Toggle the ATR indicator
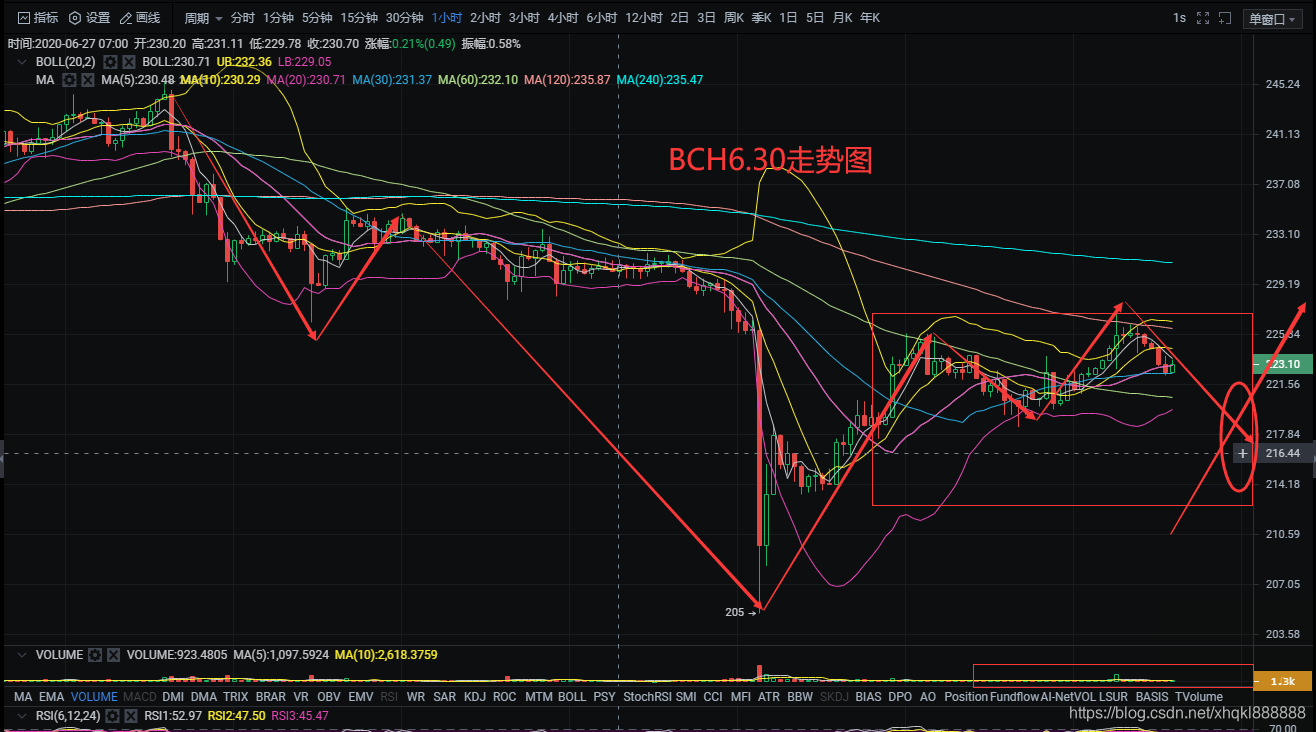 (769, 697)
